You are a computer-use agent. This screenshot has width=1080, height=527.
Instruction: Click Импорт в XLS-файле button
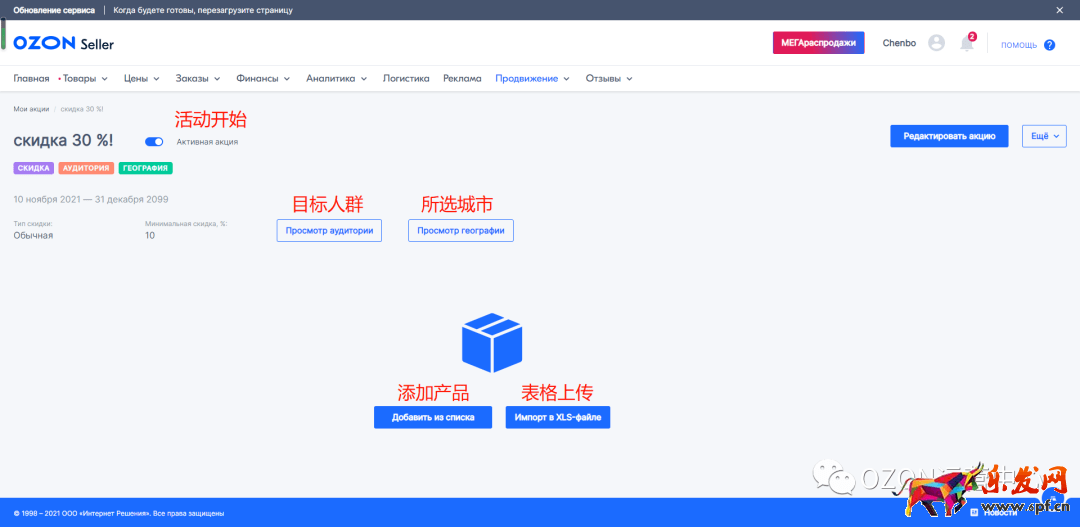pyautogui.click(x=557, y=417)
